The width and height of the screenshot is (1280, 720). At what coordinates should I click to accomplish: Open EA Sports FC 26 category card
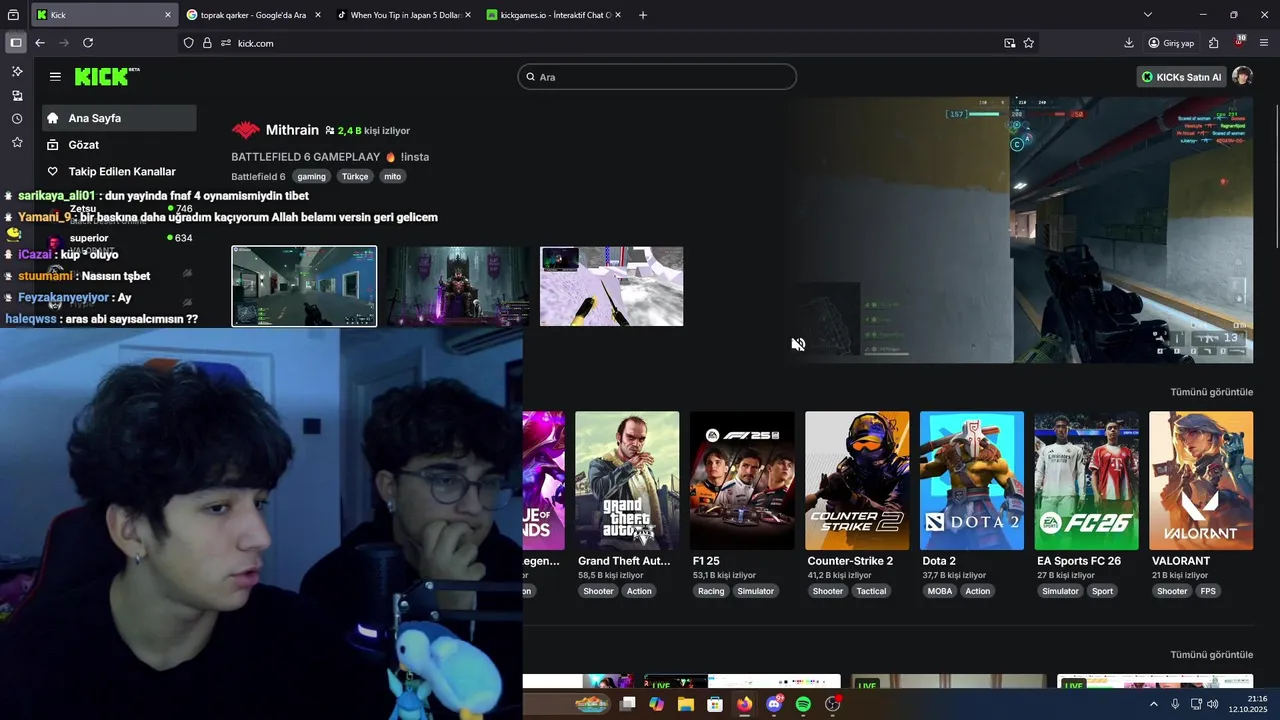(1086, 481)
